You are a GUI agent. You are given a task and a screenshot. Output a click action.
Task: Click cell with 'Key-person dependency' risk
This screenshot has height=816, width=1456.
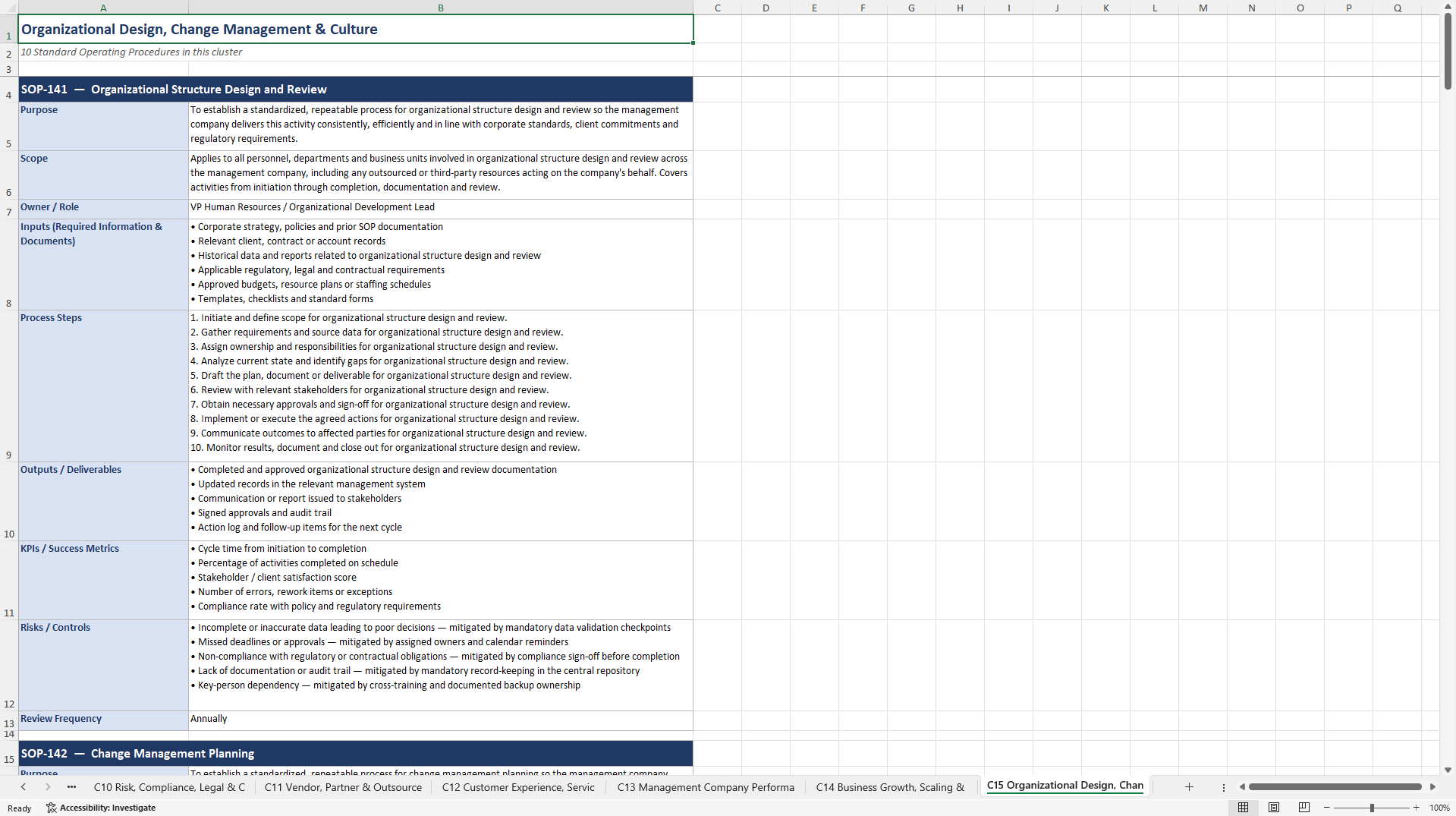[441, 665]
